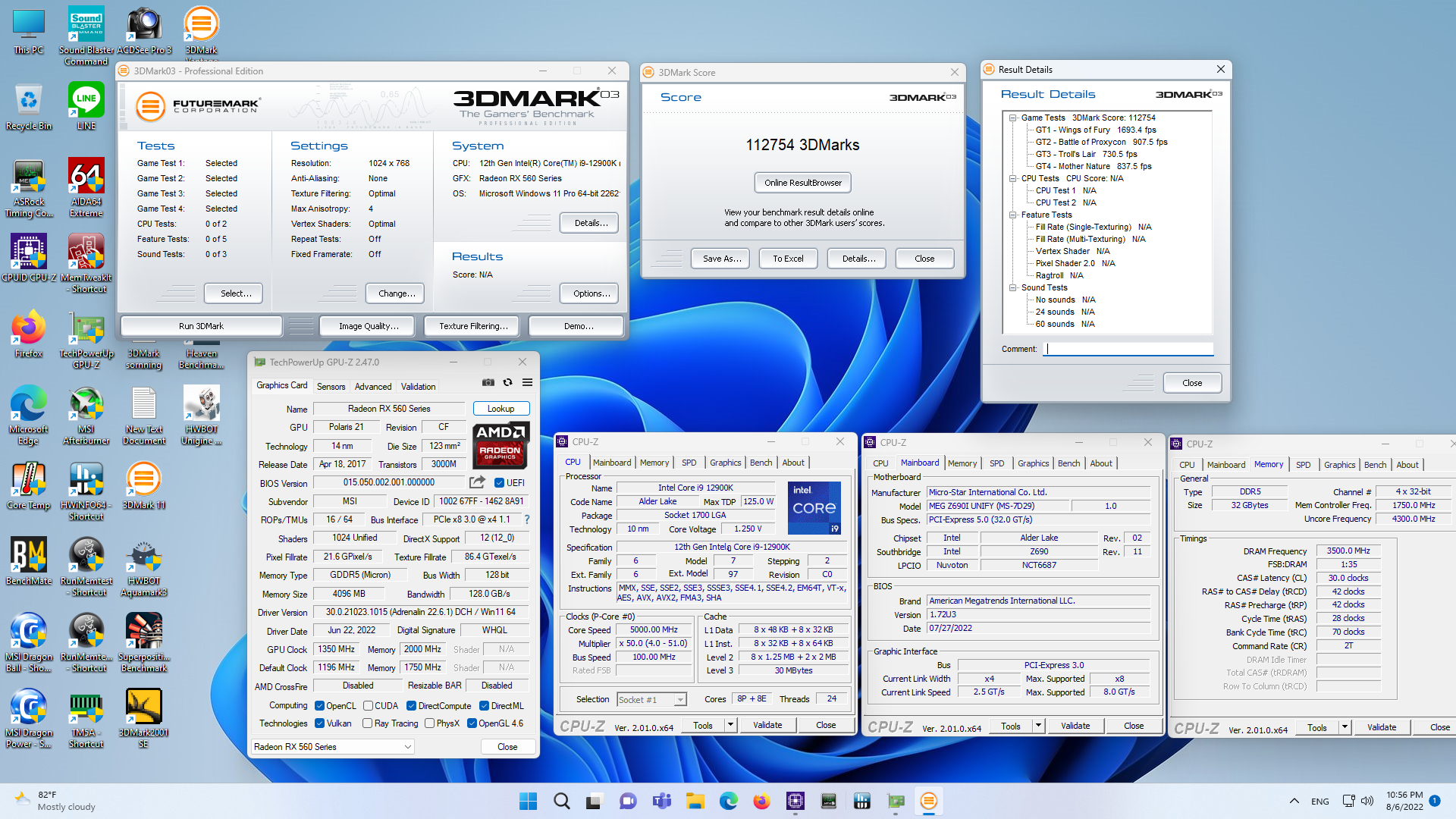Toggle the UEFI checkbox in GPU-Z

coord(499,483)
